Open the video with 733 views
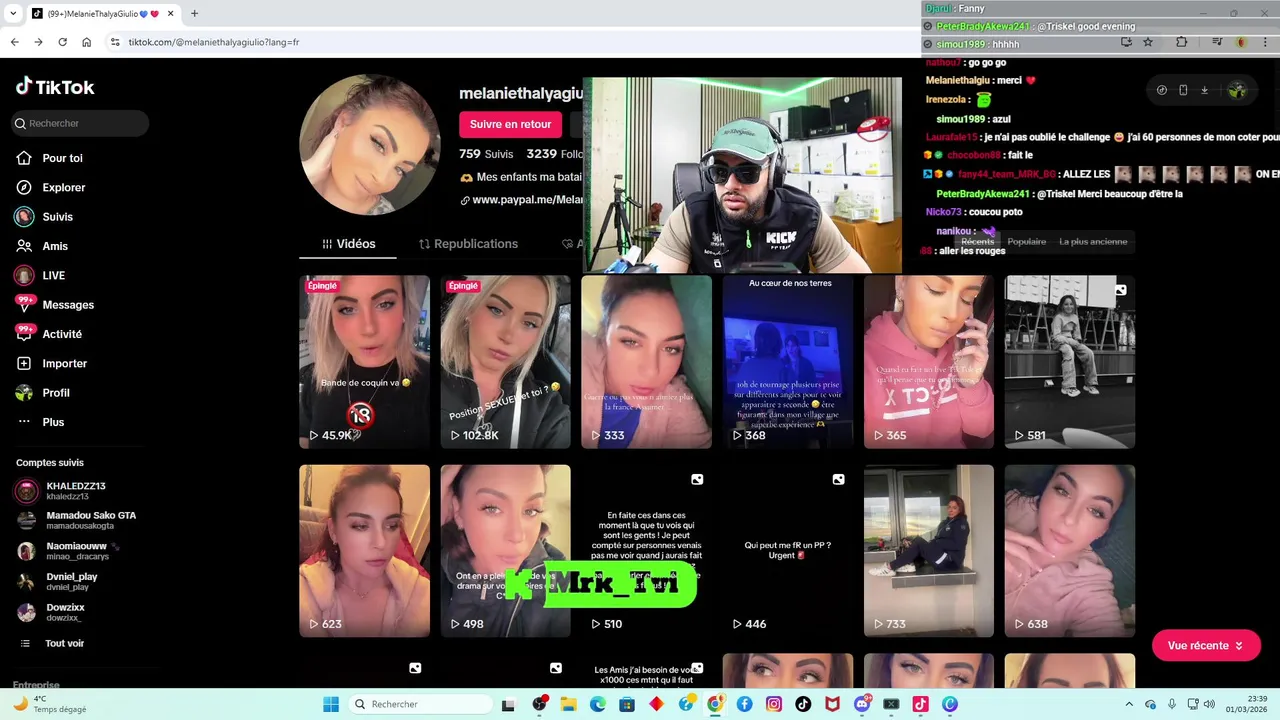 click(928, 550)
